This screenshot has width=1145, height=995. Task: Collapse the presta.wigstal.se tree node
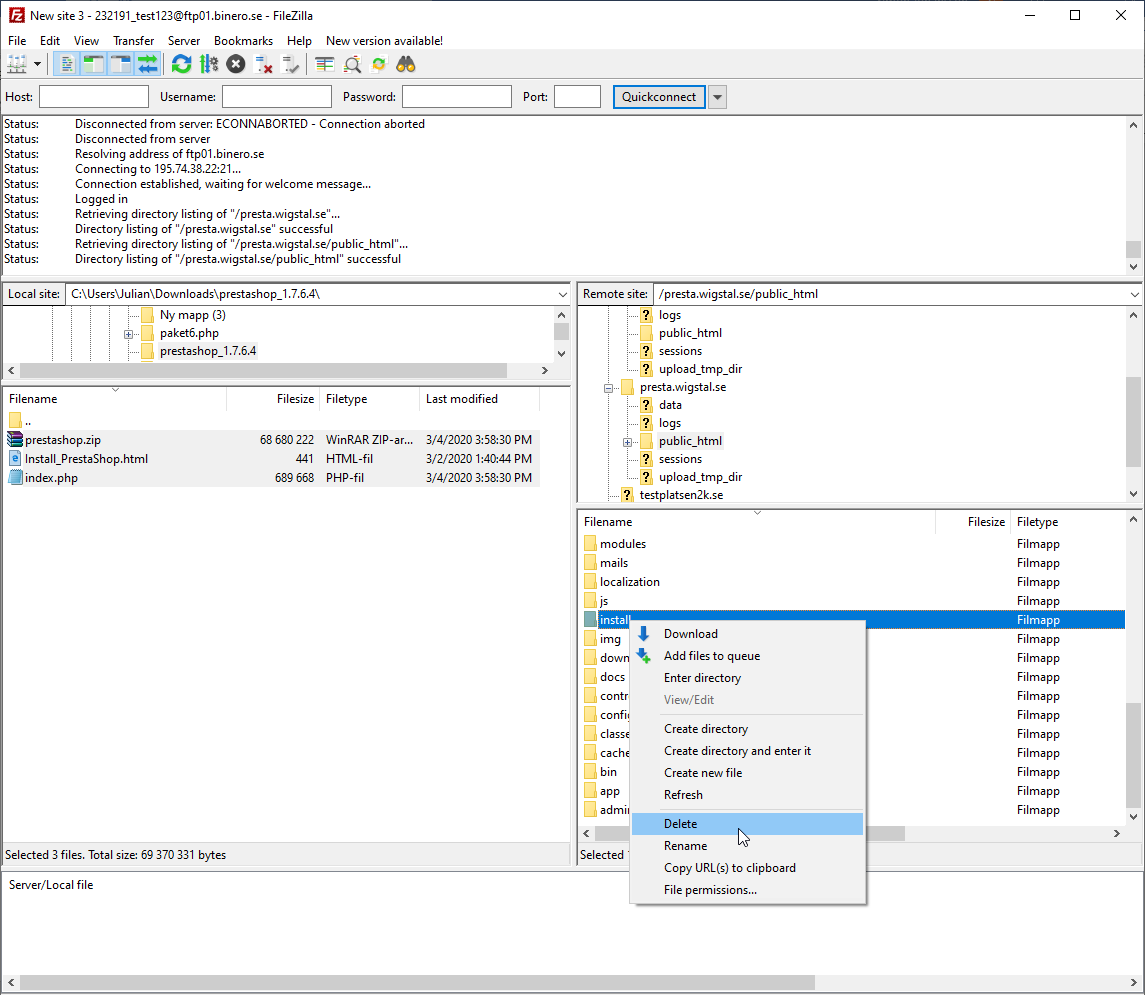pos(608,388)
